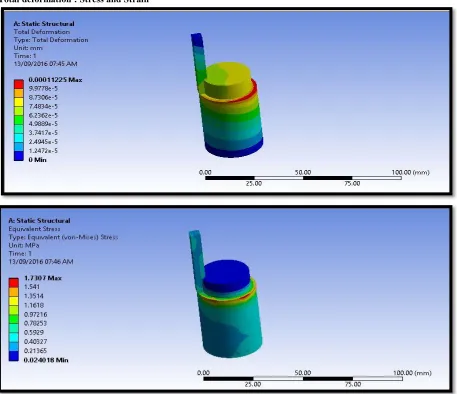This screenshot has width=457, height=394.
Task: Click the 'A: Static Structural' heading in top viewport
Action: click(x=44, y=24)
